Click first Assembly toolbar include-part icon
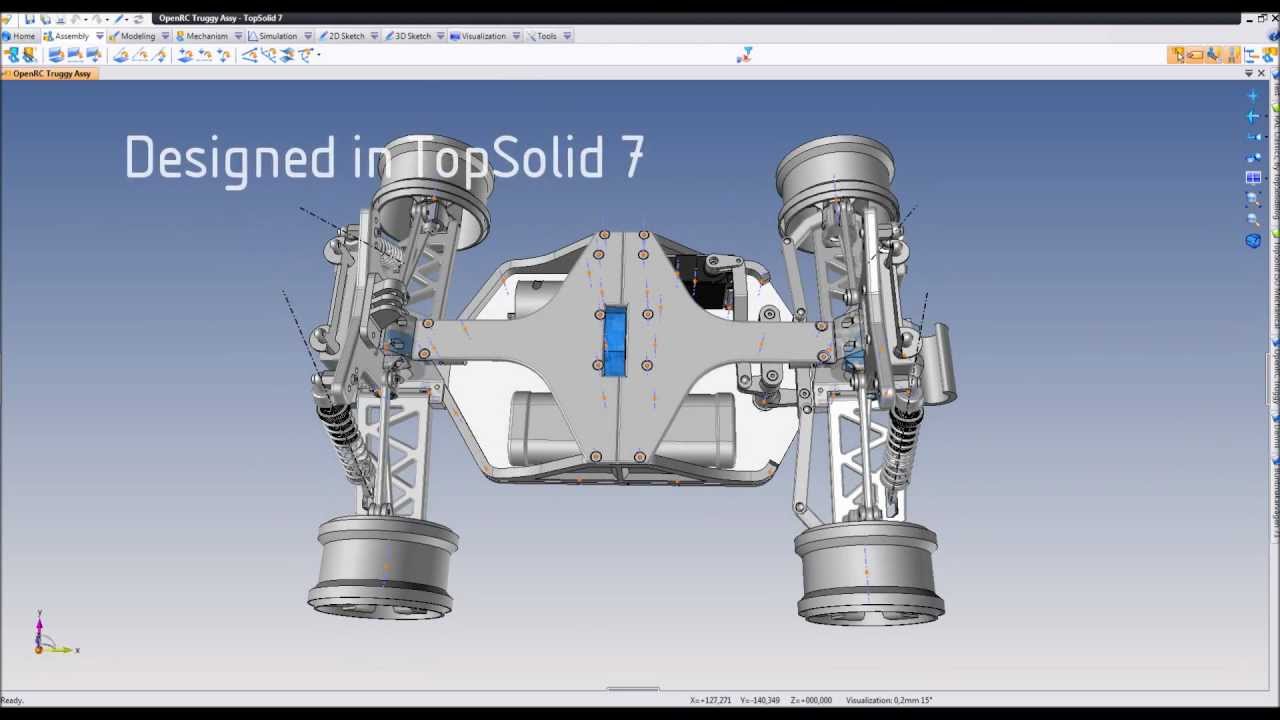Screen dimensions: 1280x720 12,55
